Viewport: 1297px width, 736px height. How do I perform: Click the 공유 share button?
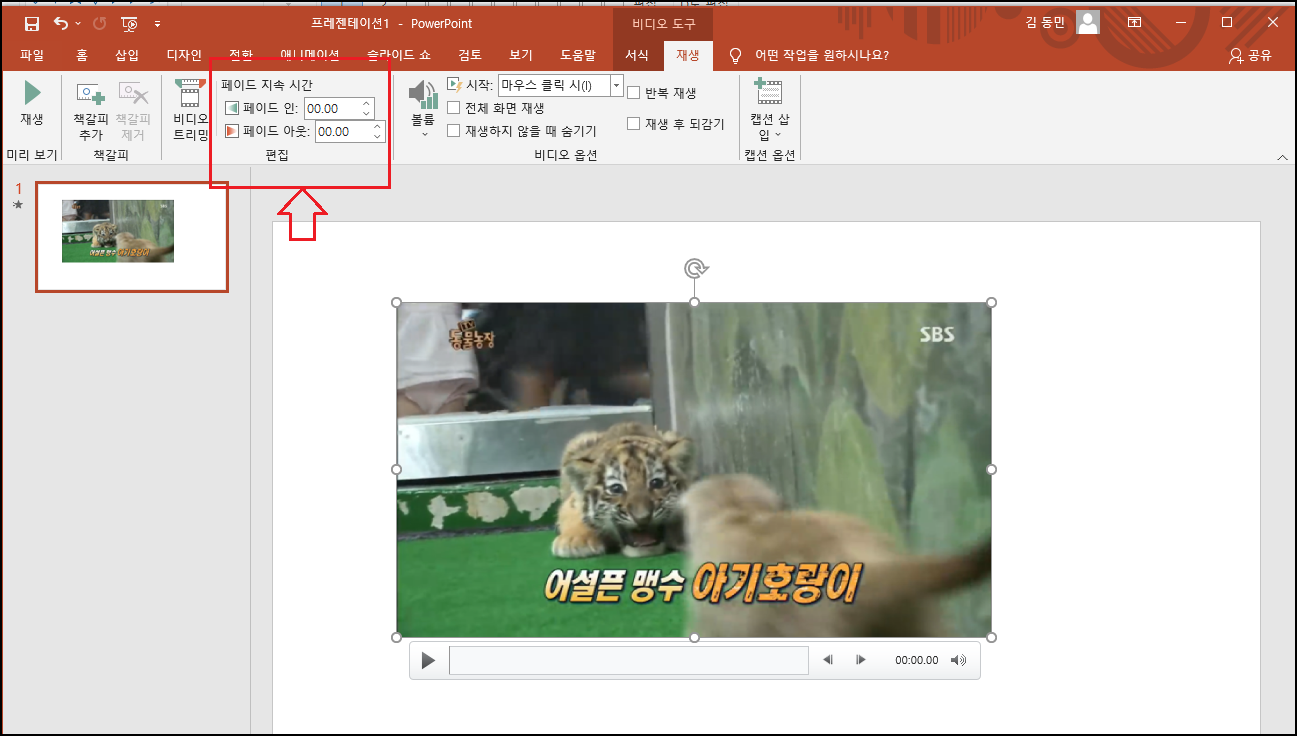tap(1251, 55)
